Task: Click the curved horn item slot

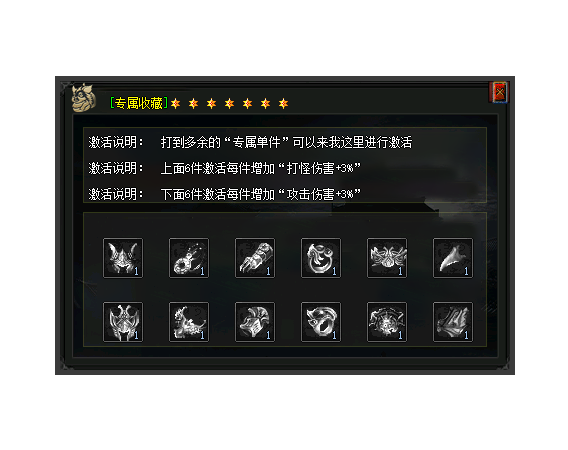Action: [452, 258]
